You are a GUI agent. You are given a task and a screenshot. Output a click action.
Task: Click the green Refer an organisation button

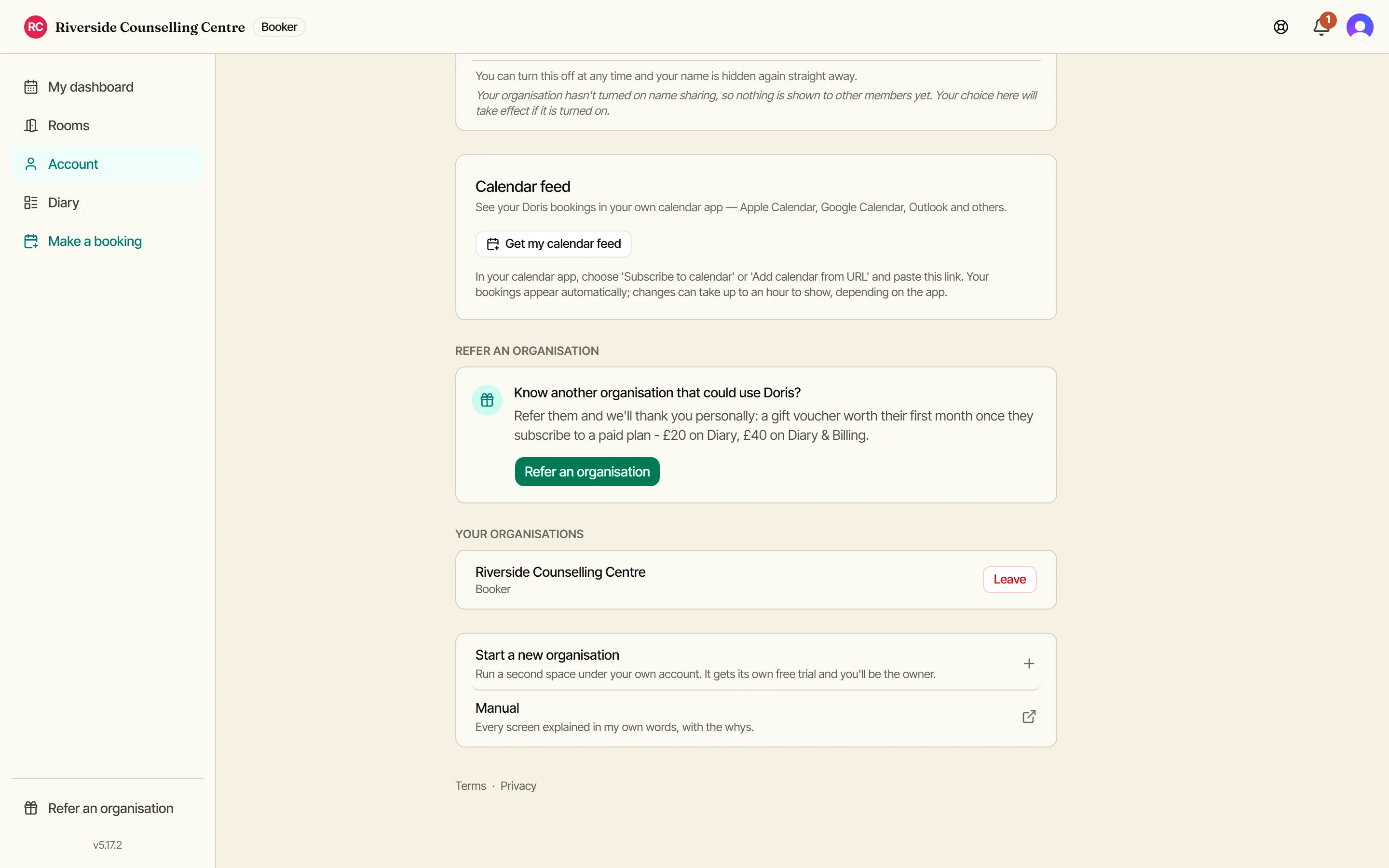pos(587,472)
